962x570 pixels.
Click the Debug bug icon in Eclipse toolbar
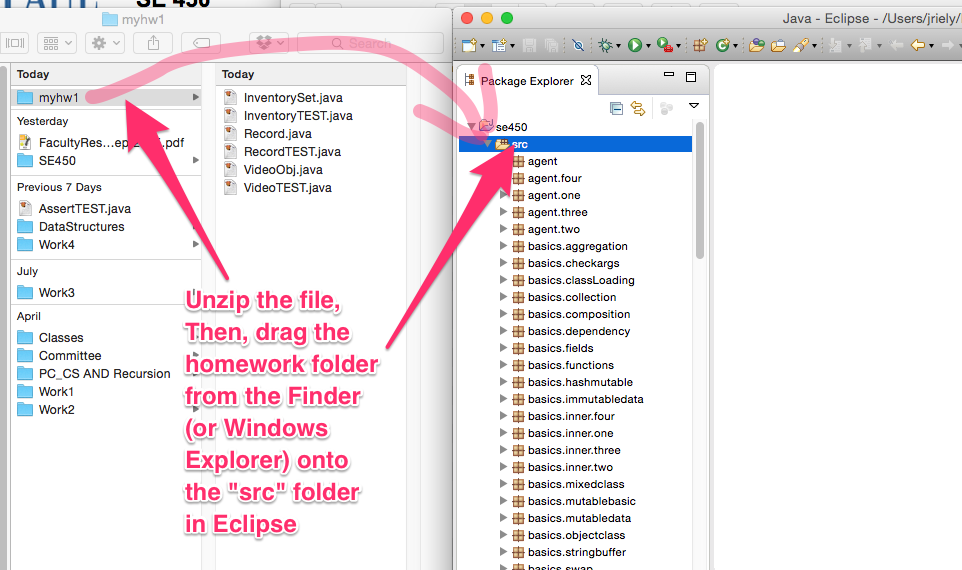(x=605, y=45)
